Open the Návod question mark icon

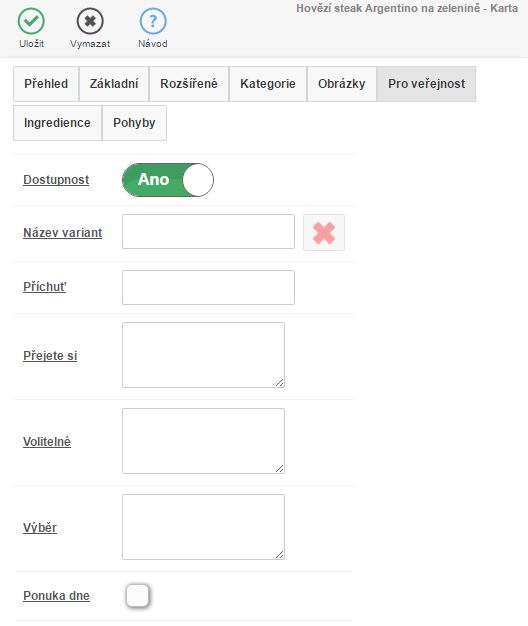[x=153, y=21]
